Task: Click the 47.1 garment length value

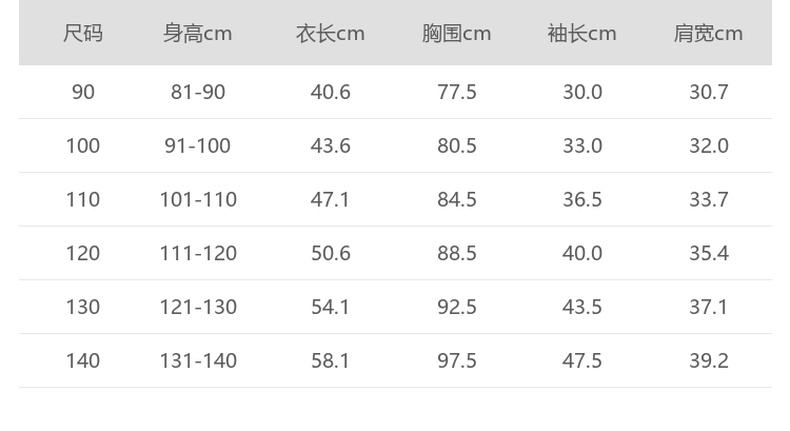Action: pos(330,199)
